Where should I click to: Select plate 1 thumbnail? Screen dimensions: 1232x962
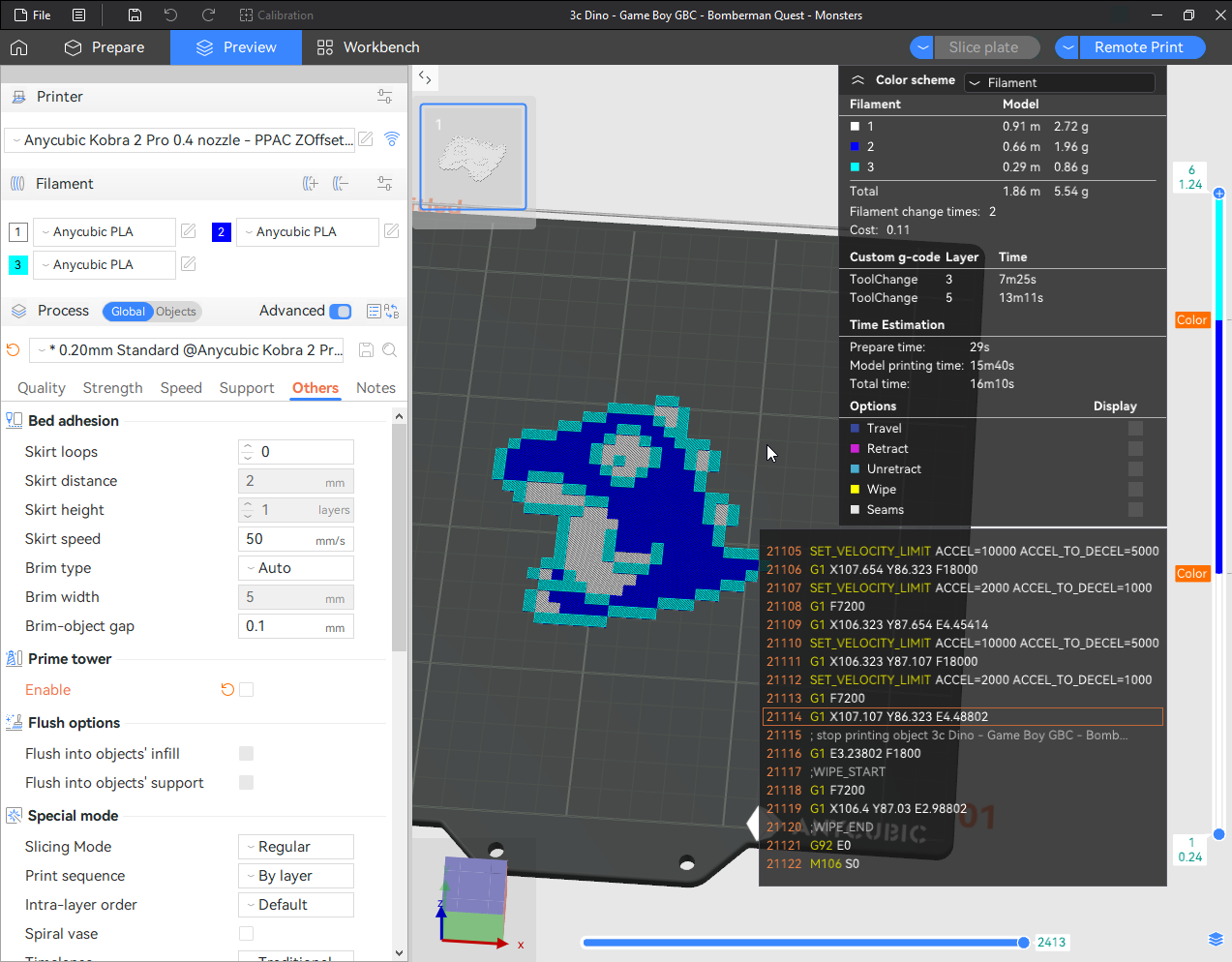pos(473,157)
